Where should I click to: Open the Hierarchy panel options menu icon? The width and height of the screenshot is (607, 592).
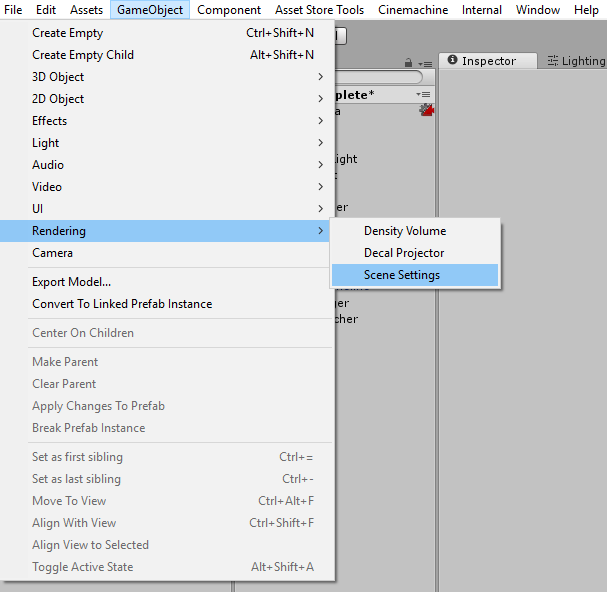click(424, 62)
